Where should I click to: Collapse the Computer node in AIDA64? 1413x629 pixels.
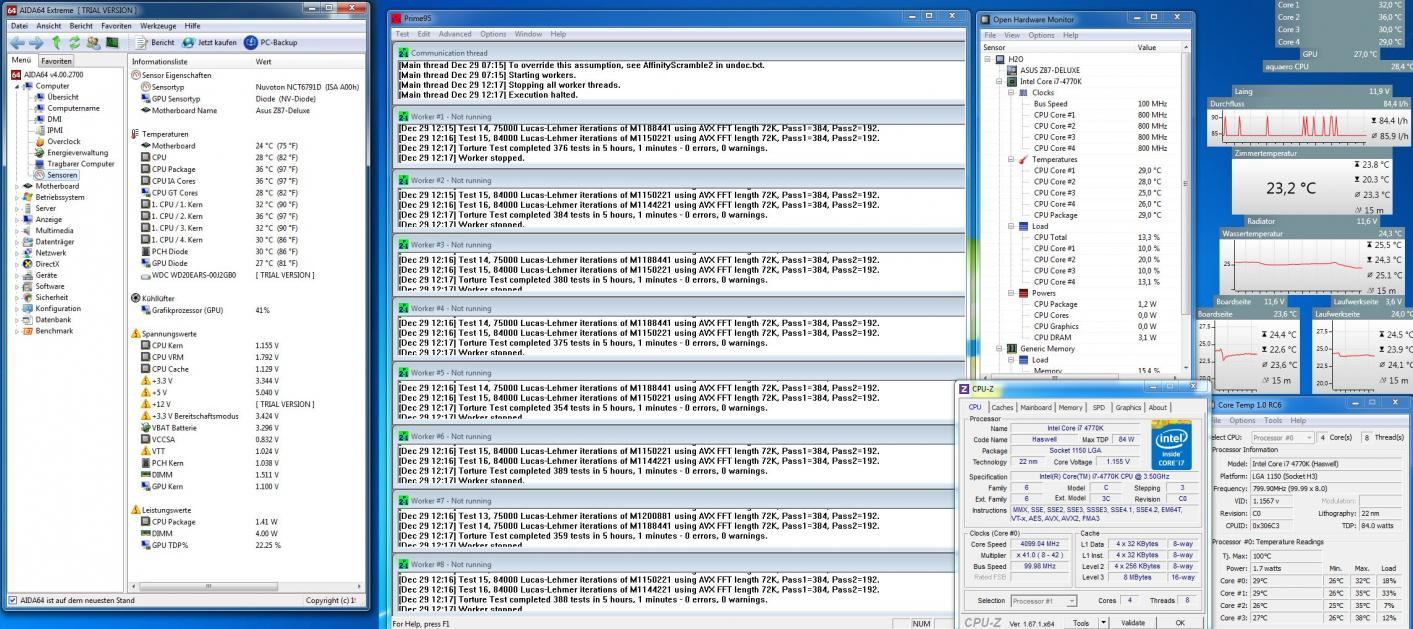pos(16,86)
